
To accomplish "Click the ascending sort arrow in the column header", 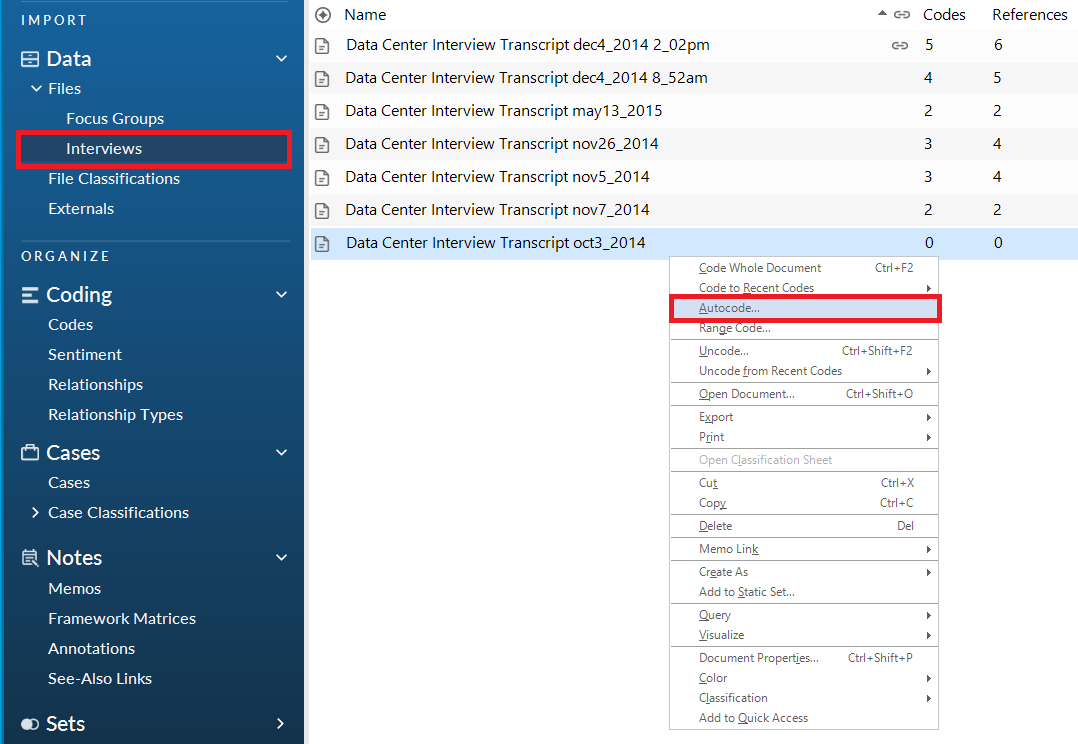I will click(881, 14).
